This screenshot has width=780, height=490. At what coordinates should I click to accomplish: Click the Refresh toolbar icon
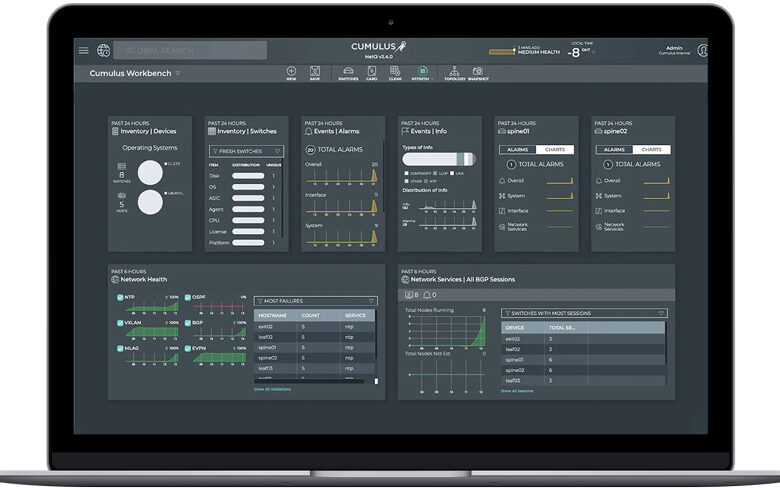[422, 73]
